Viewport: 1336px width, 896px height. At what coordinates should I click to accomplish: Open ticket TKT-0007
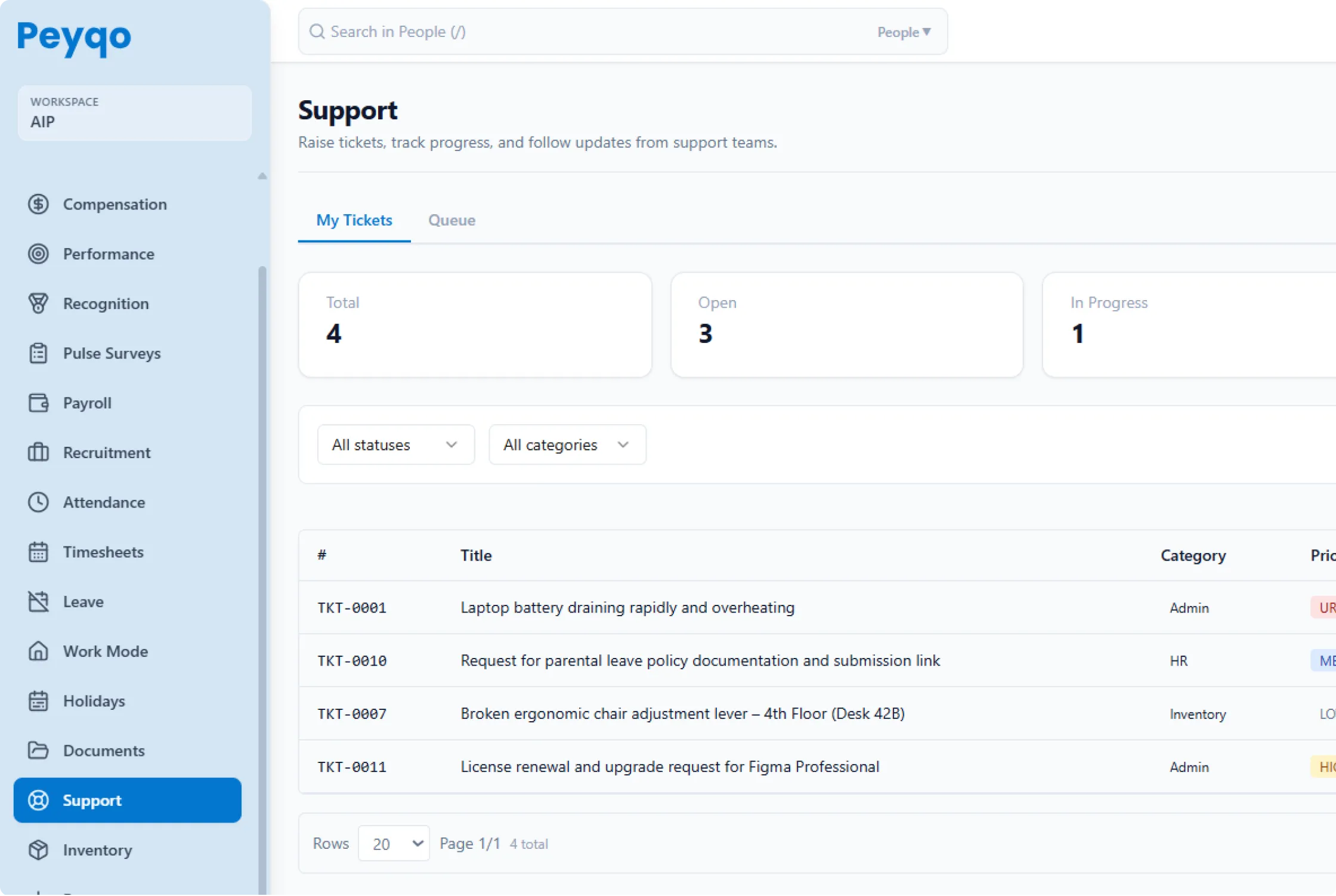point(352,713)
